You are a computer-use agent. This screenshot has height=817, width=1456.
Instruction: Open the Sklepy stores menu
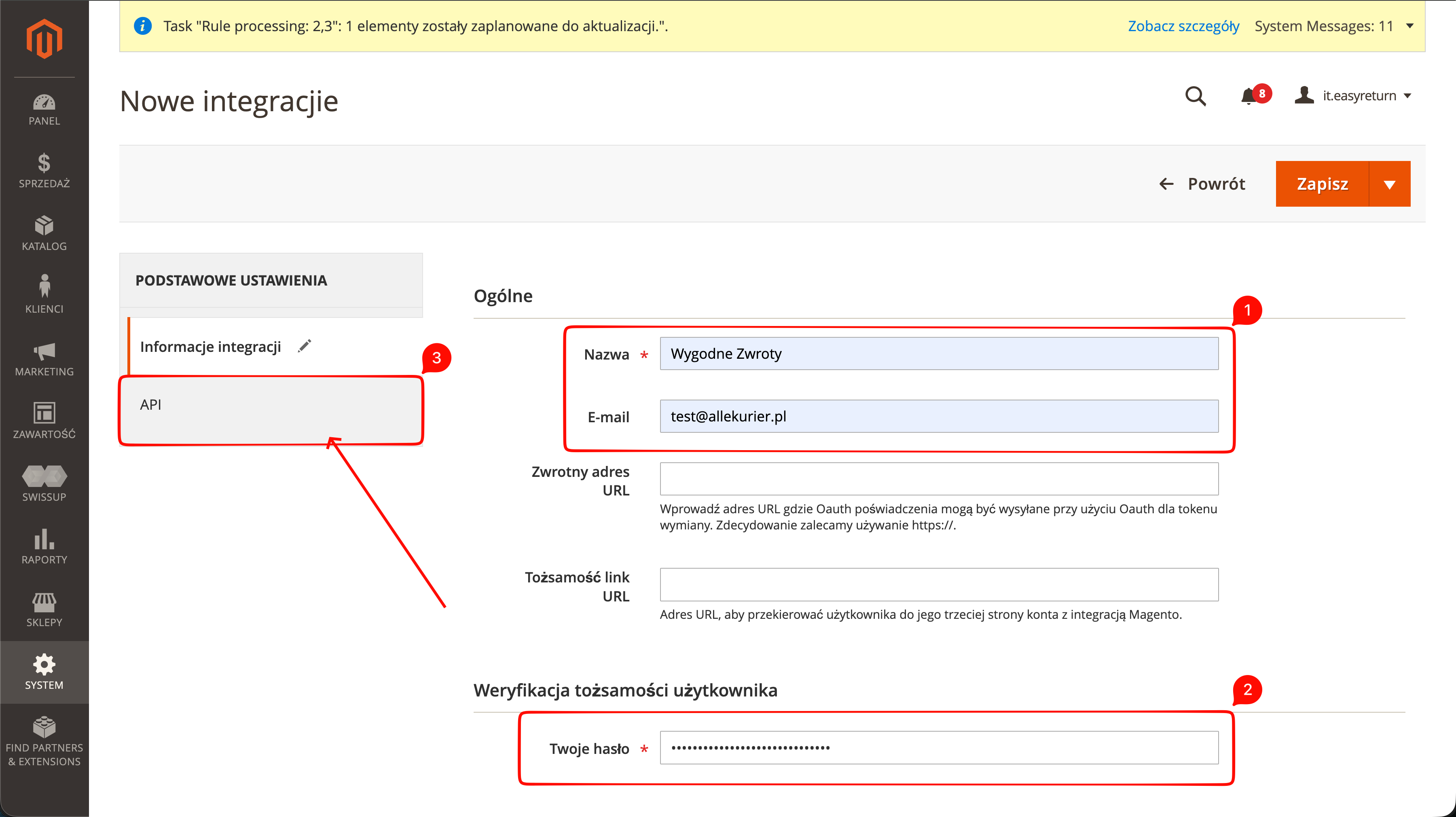click(44, 610)
